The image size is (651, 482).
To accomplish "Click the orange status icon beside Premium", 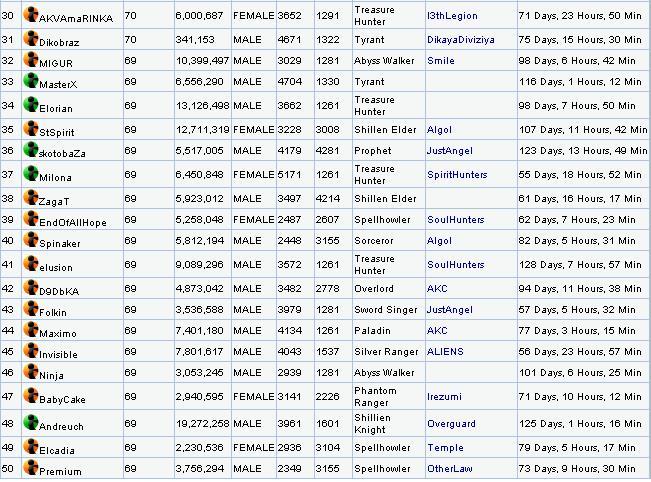I will 31,468.
